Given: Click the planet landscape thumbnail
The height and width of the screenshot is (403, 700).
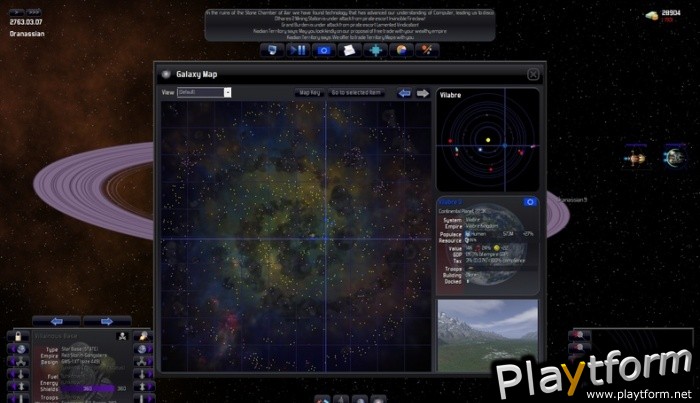Looking at the screenshot, I should click(x=488, y=335).
